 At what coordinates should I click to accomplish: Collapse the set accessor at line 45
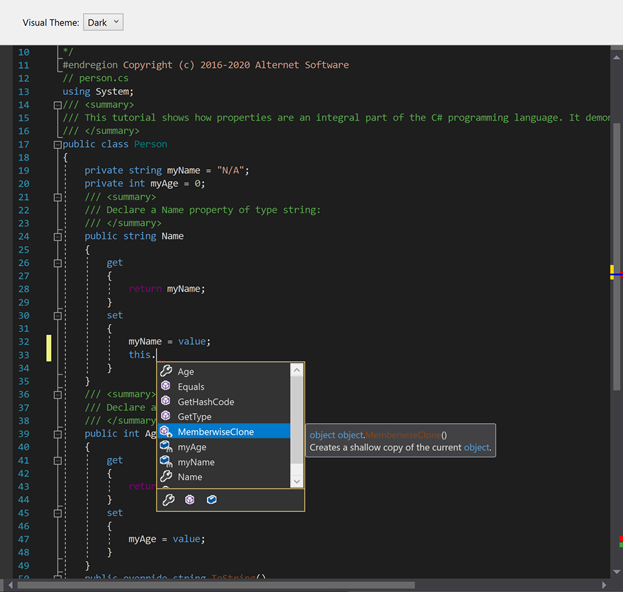tap(58, 513)
